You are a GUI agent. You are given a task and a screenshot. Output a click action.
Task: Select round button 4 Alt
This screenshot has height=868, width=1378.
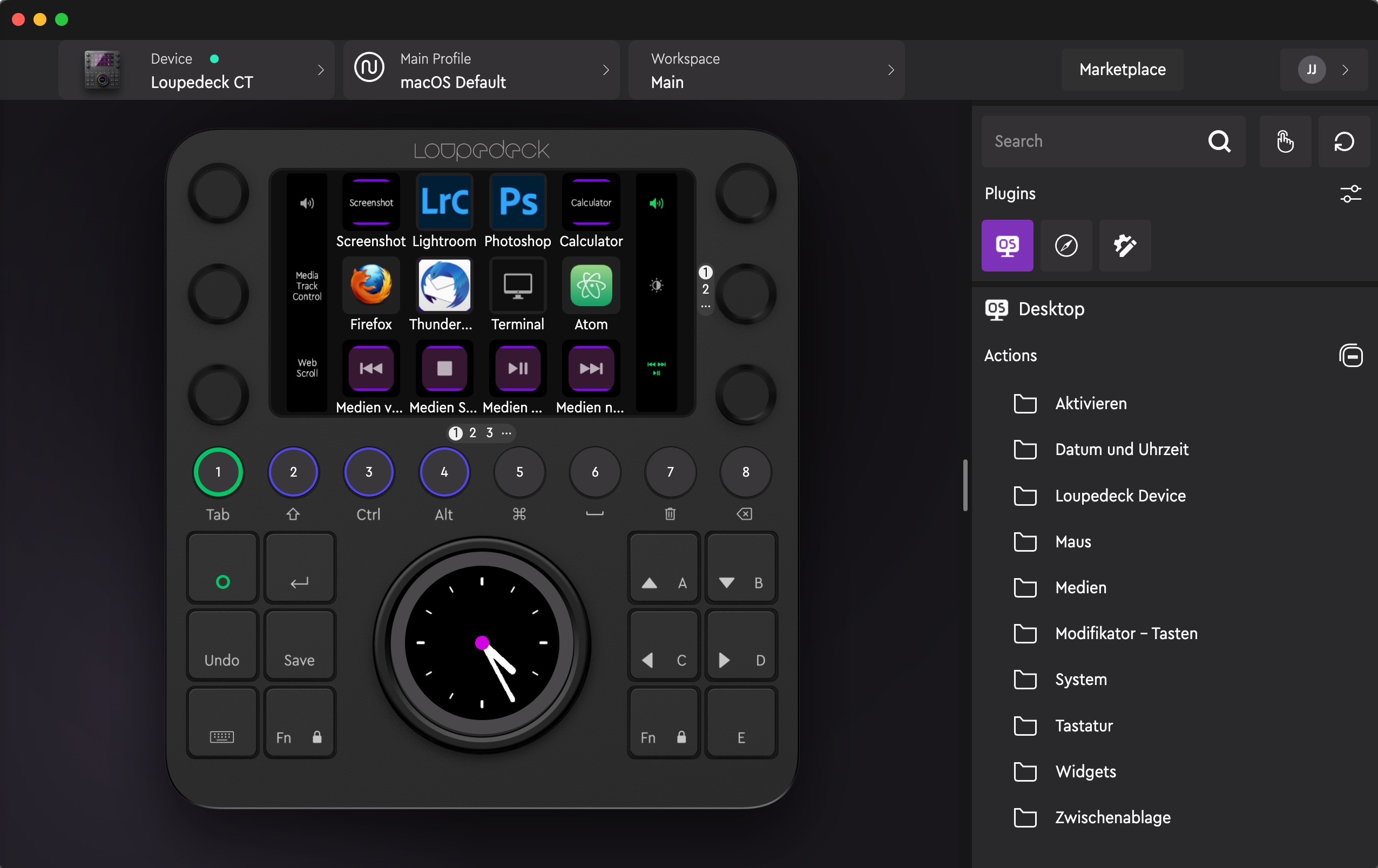(x=444, y=472)
